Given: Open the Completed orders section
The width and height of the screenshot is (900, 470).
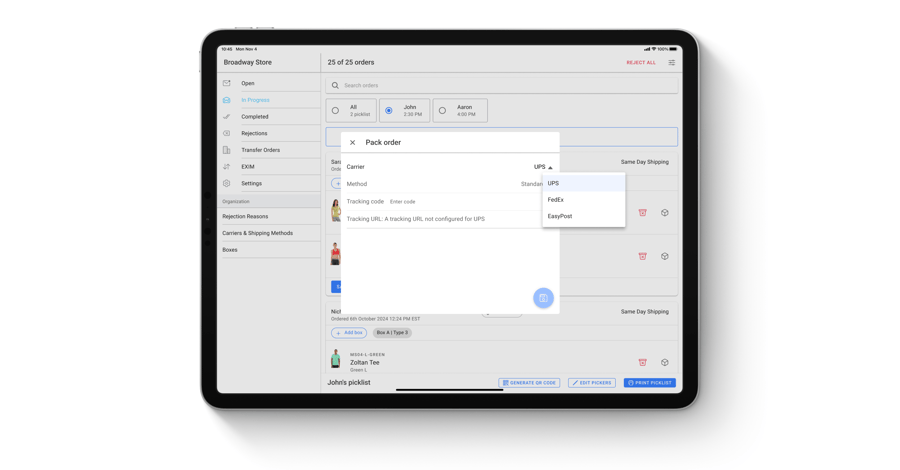Looking at the screenshot, I should pos(254,117).
